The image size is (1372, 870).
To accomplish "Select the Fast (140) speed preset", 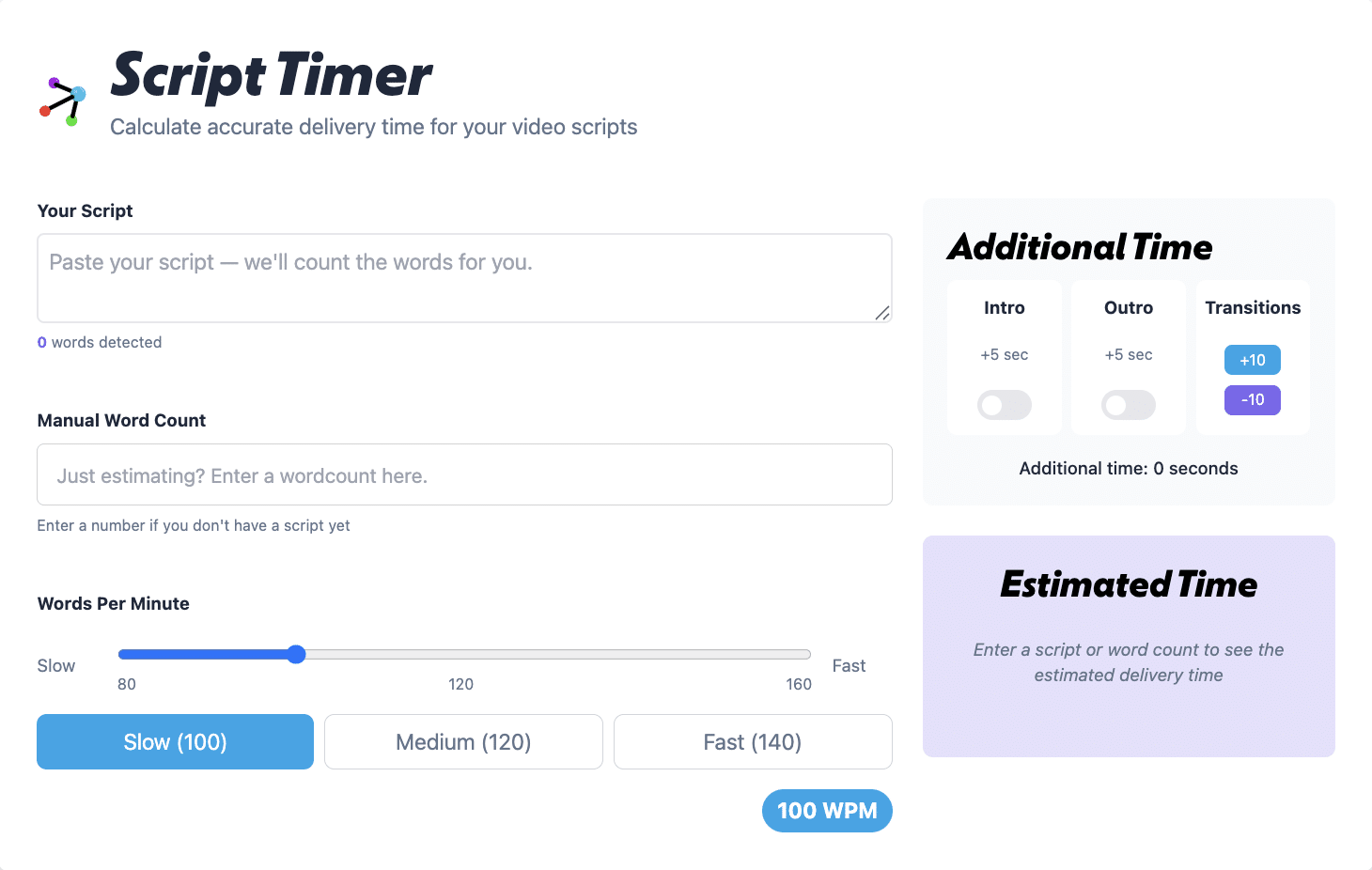I will point(752,741).
